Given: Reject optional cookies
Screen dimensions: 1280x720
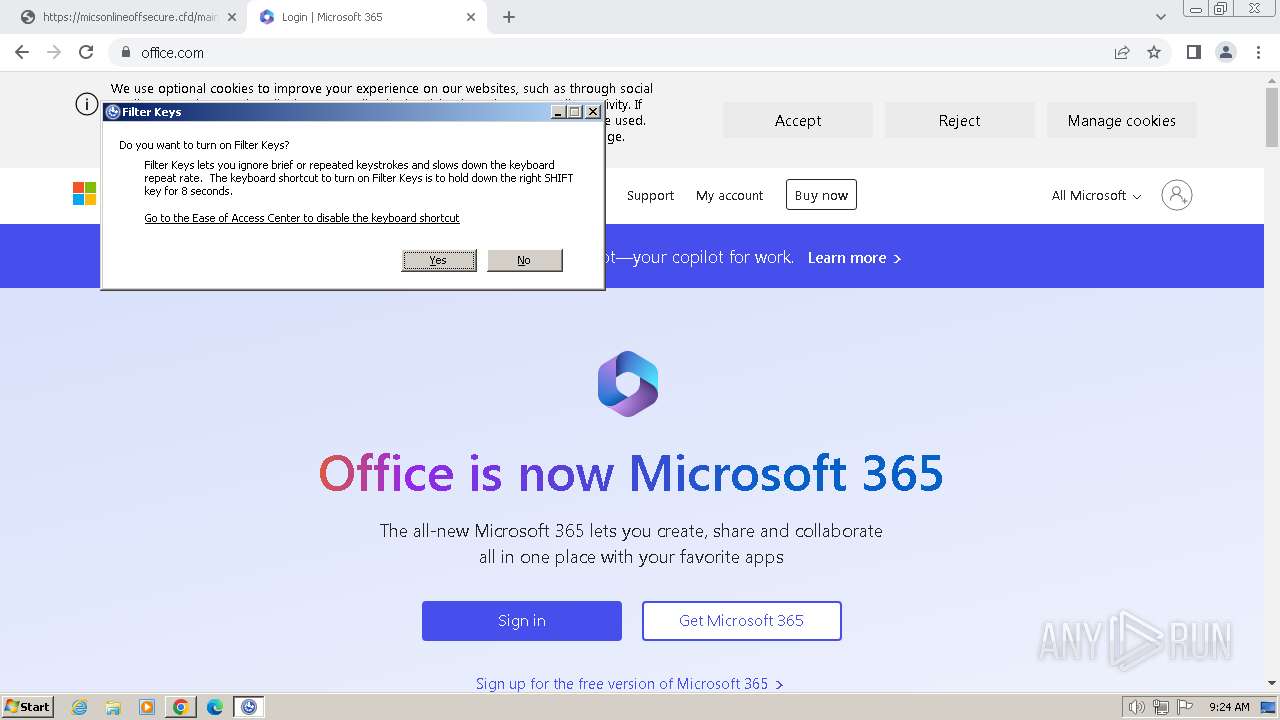Looking at the screenshot, I should tap(960, 120).
